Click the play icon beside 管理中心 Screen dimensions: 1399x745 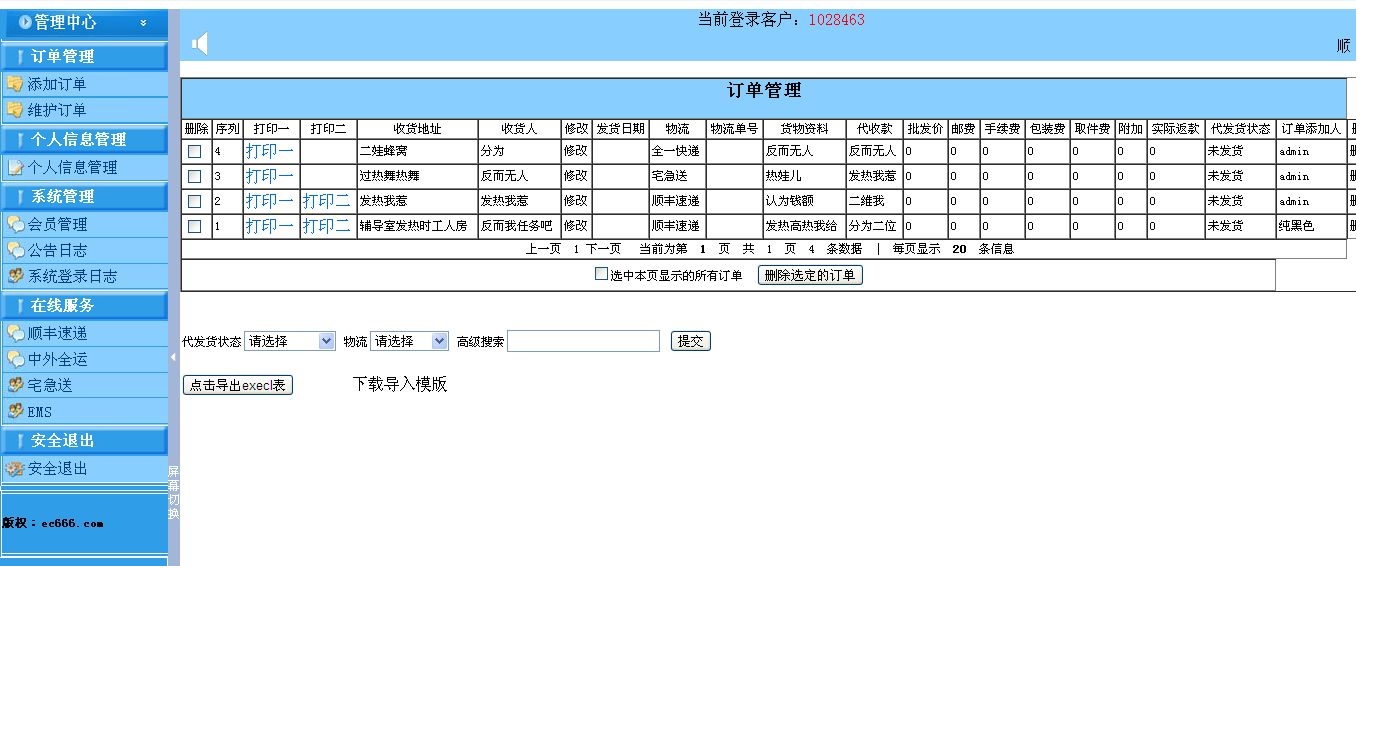[x=25, y=22]
